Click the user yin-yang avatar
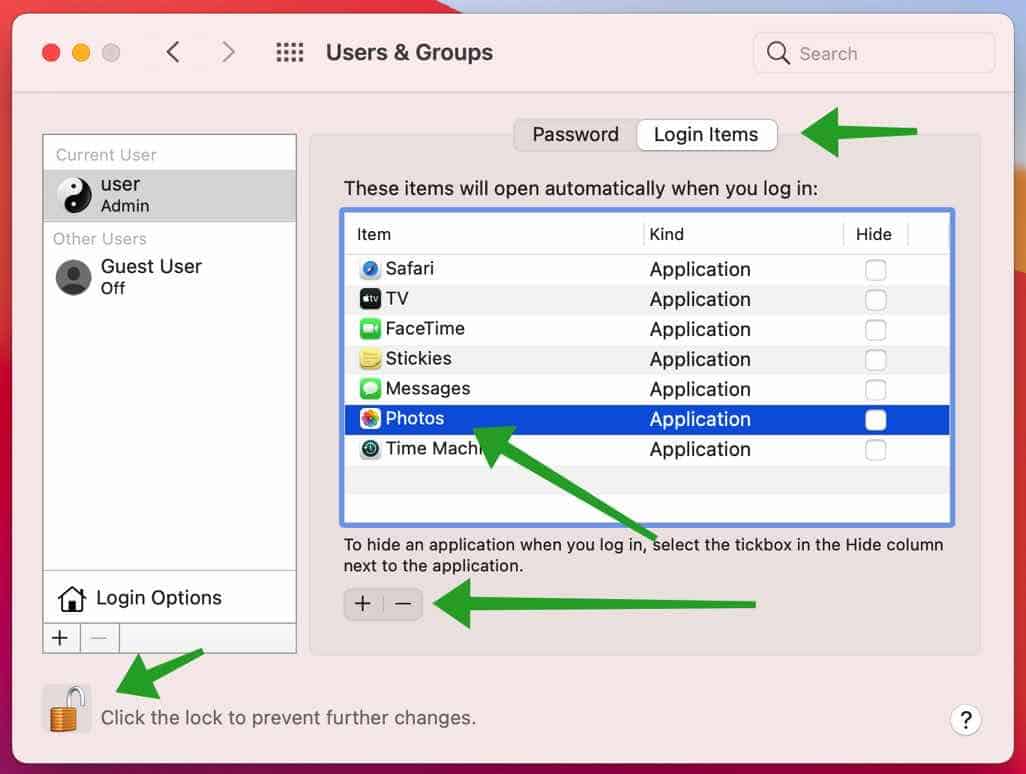1026x774 pixels. coord(74,195)
